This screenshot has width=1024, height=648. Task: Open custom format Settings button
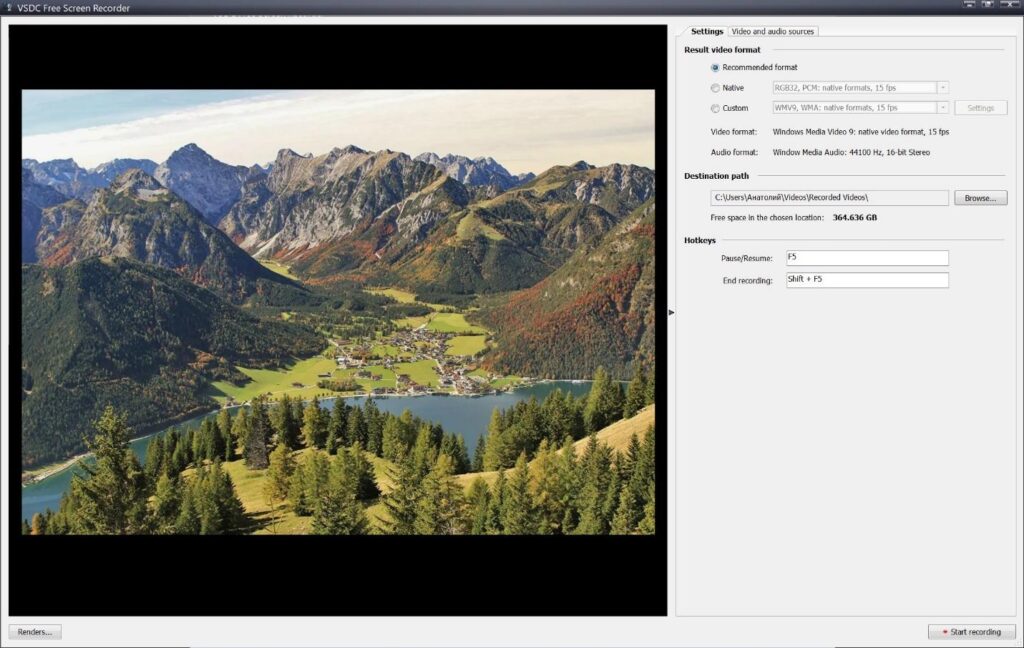click(x=980, y=108)
